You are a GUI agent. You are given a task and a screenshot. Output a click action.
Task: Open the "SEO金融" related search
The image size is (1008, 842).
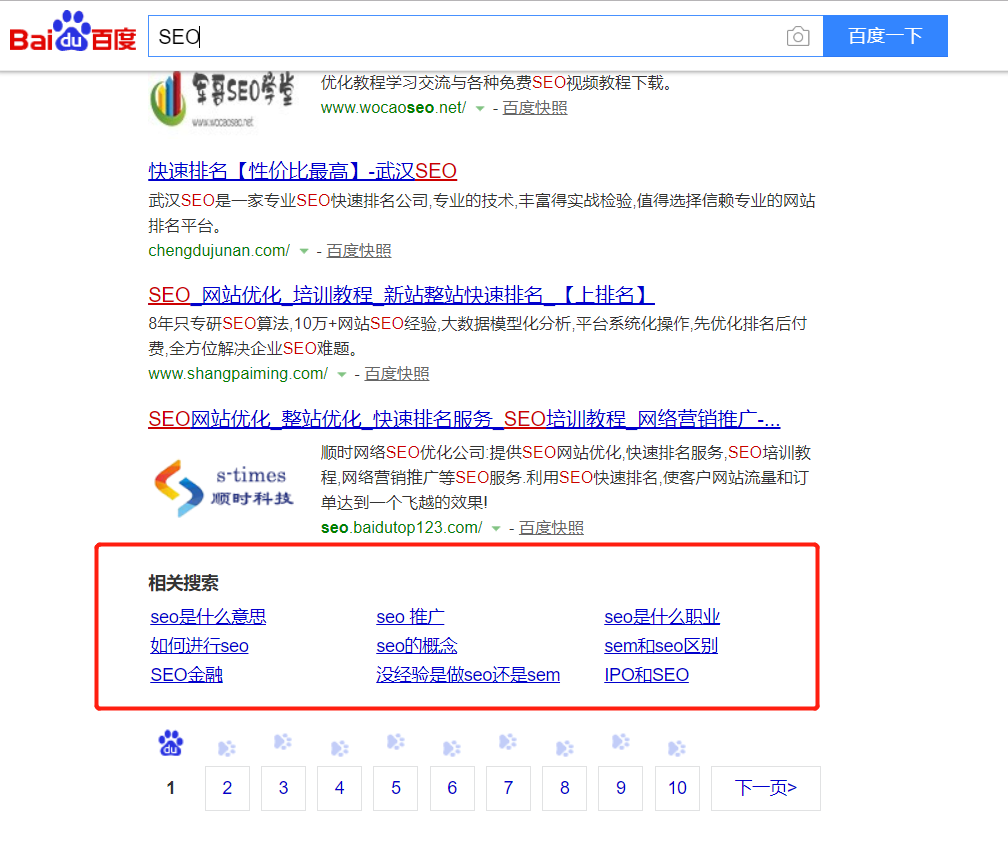coord(186,675)
